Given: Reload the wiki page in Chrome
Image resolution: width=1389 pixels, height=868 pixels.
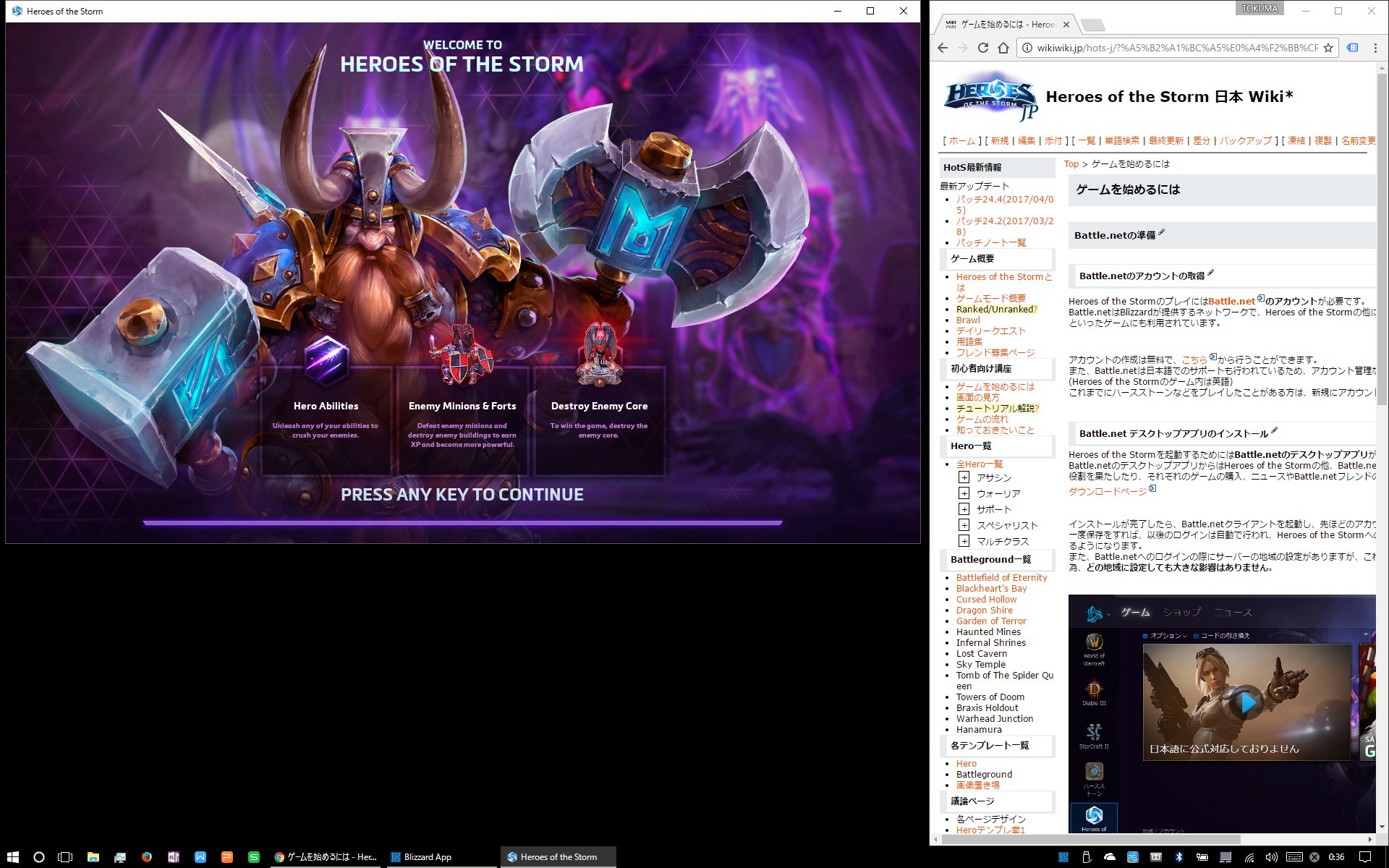Looking at the screenshot, I should (982, 48).
